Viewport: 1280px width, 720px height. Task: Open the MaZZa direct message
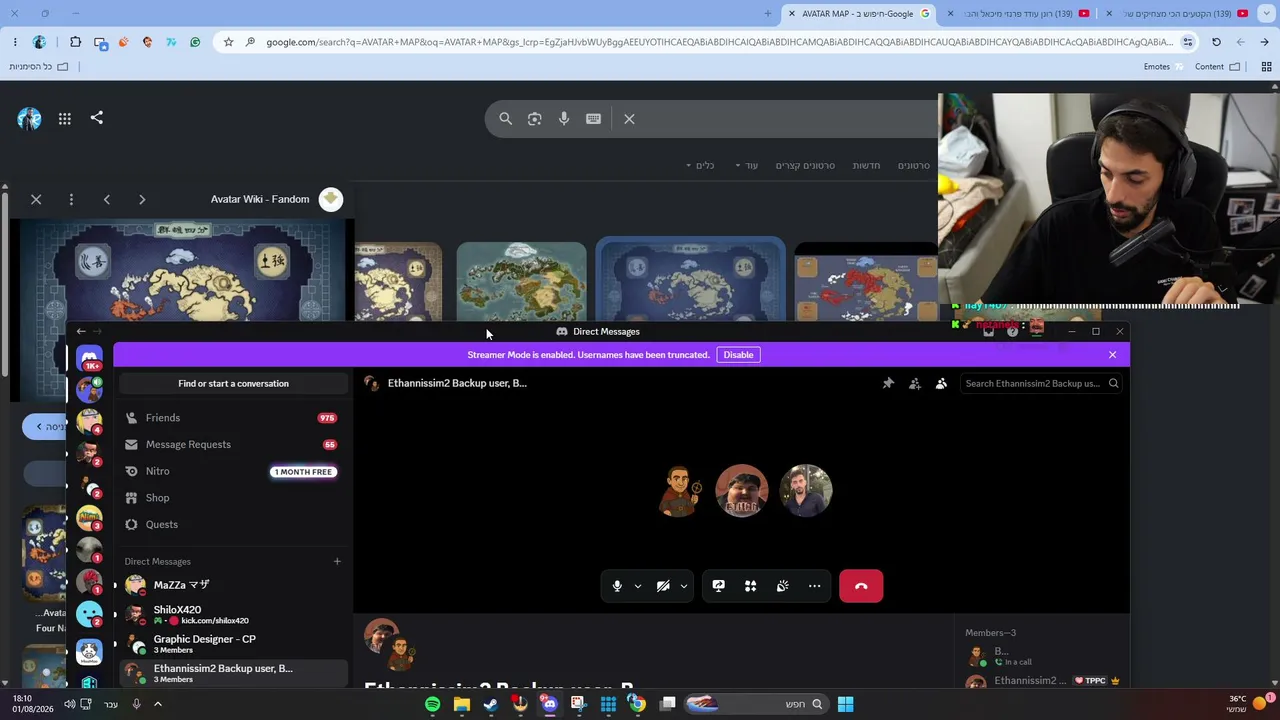[x=233, y=585]
